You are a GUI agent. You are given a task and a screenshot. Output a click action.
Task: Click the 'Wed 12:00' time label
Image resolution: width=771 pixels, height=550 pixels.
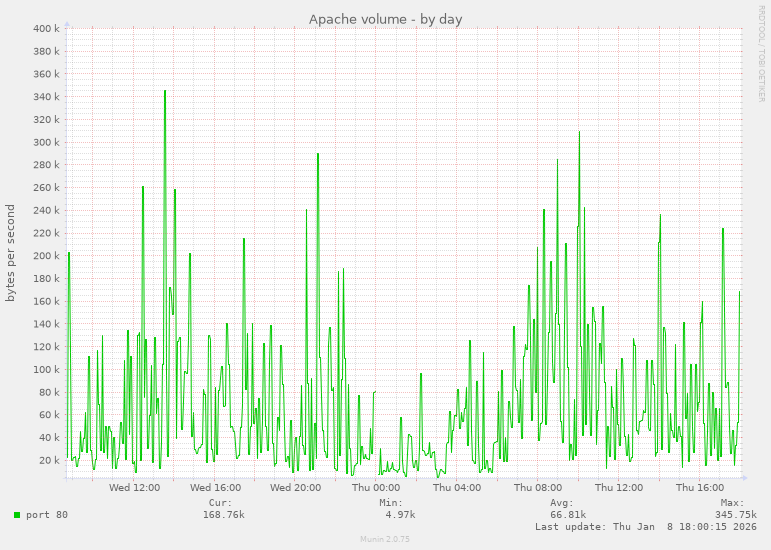coord(134,488)
